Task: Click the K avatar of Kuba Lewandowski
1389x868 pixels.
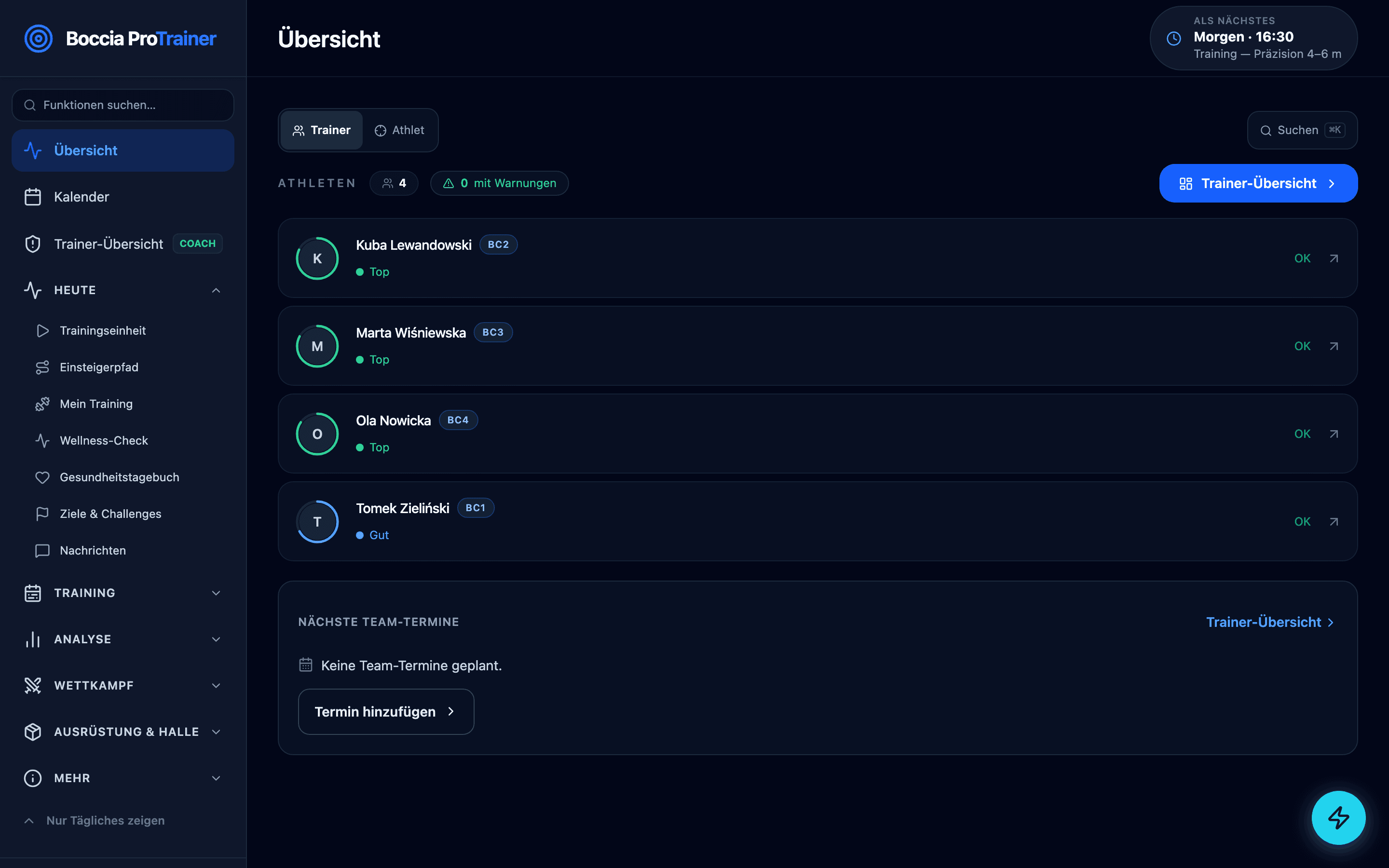Action: [317, 258]
